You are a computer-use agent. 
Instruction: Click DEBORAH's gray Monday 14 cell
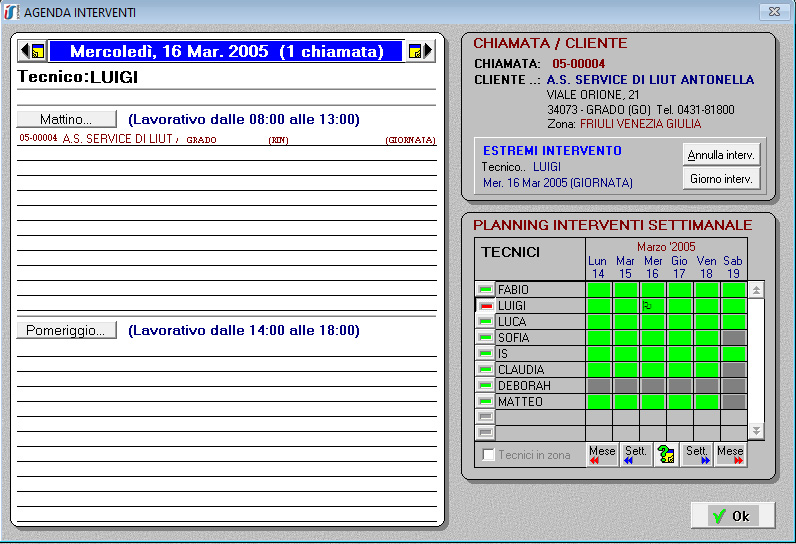pos(598,386)
